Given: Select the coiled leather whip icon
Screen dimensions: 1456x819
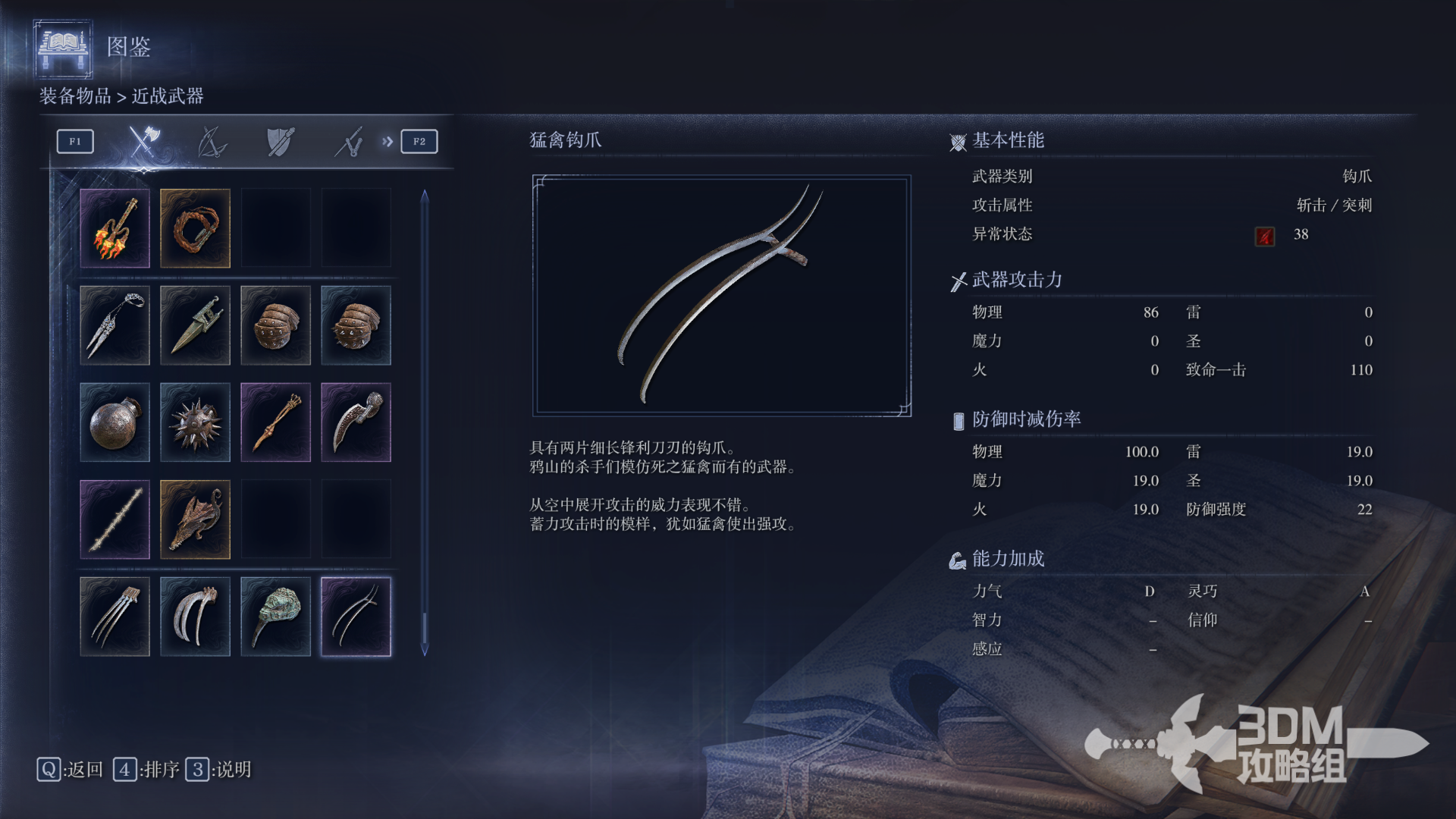Looking at the screenshot, I should coord(195,228).
